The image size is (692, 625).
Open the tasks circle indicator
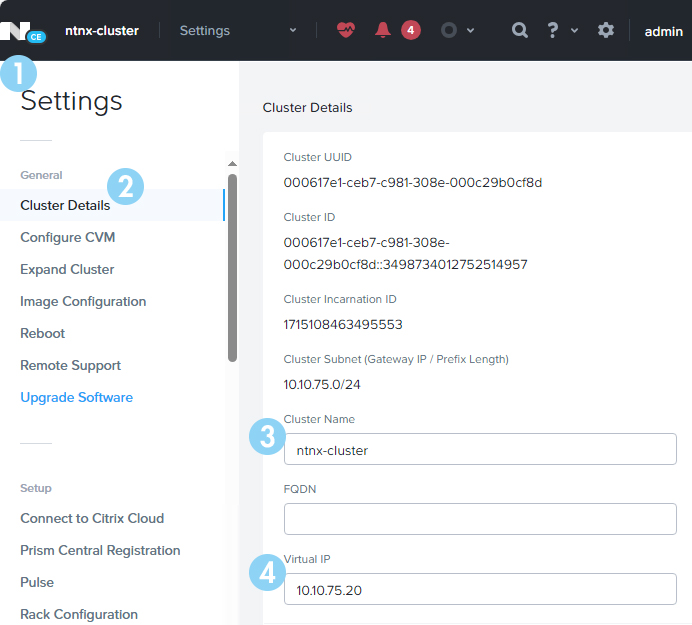pos(449,30)
